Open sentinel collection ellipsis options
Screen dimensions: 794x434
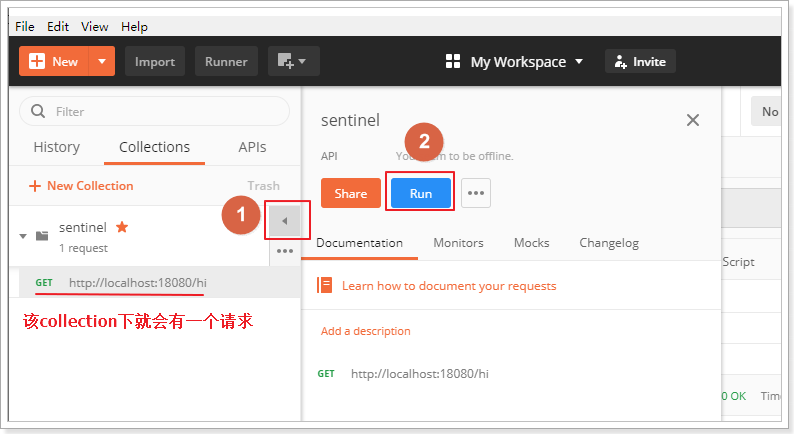(285, 251)
